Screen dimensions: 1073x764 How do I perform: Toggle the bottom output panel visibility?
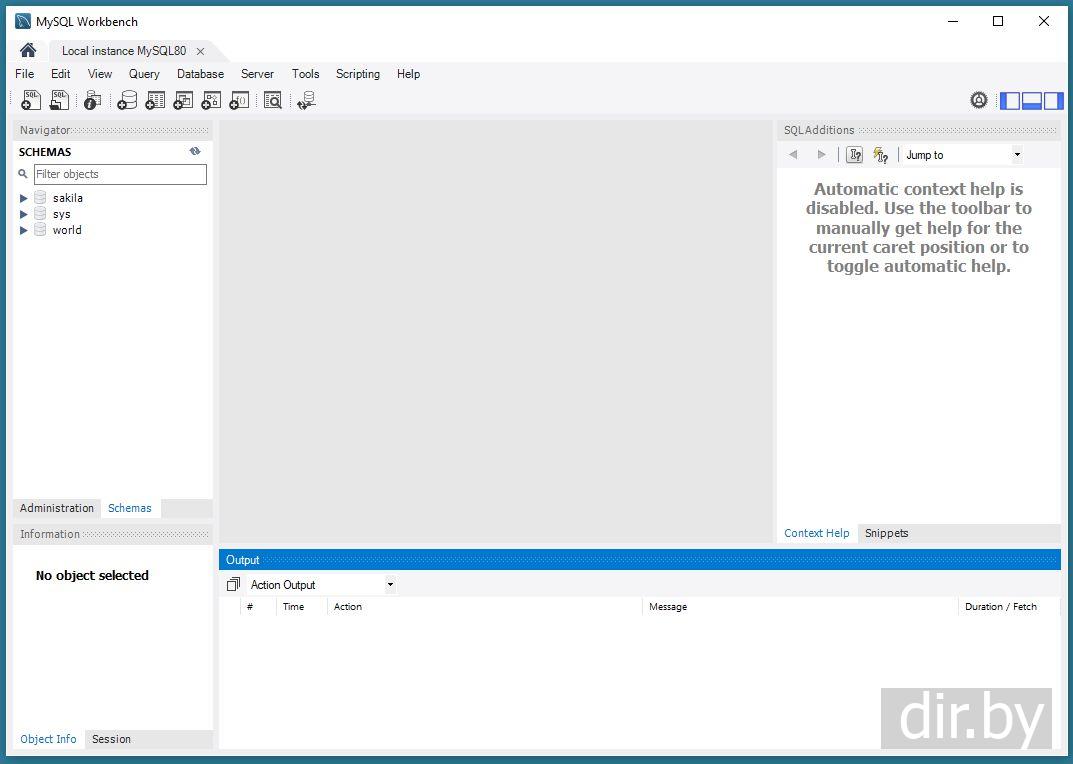(x=1032, y=100)
